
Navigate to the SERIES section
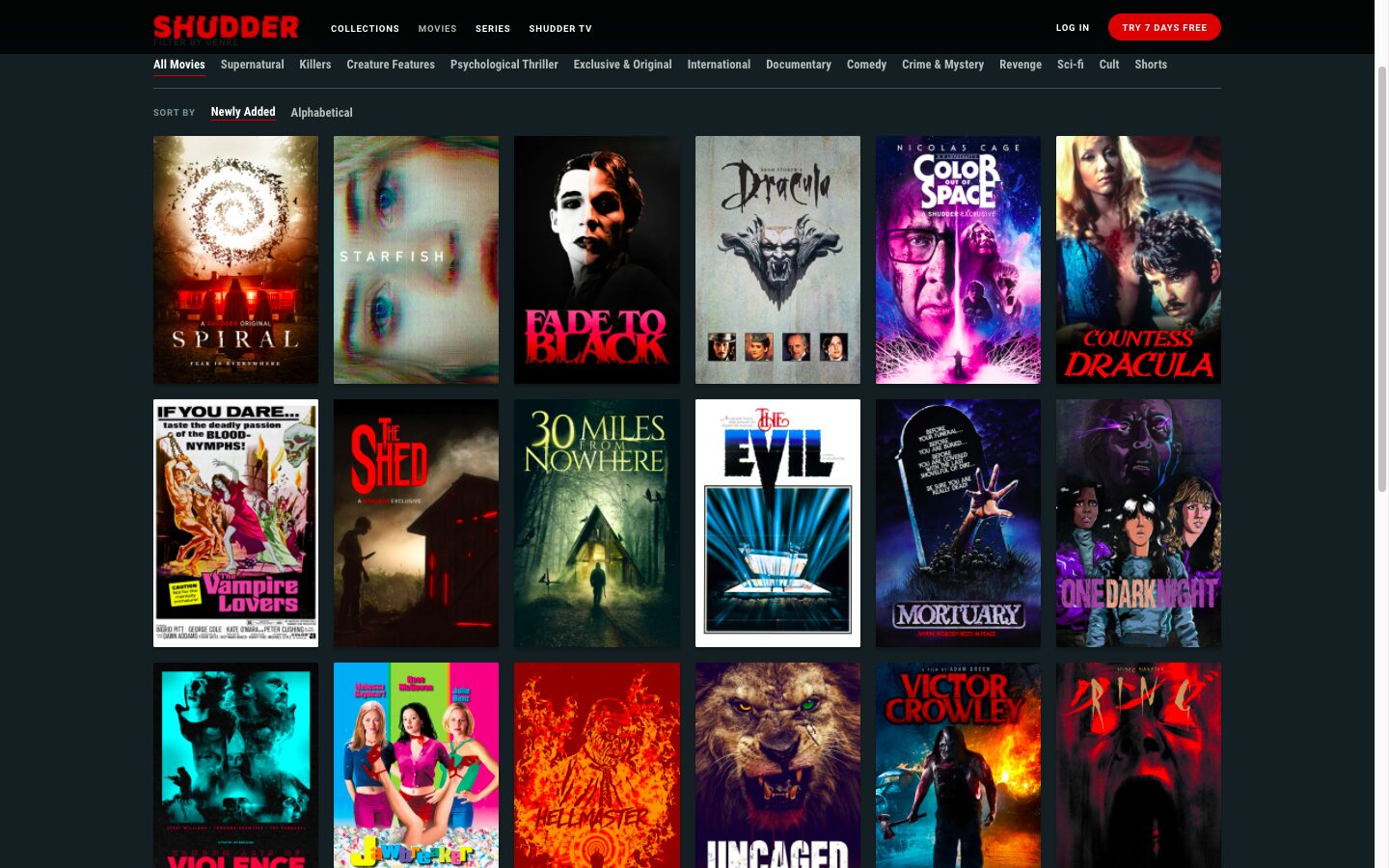pyautogui.click(x=492, y=29)
